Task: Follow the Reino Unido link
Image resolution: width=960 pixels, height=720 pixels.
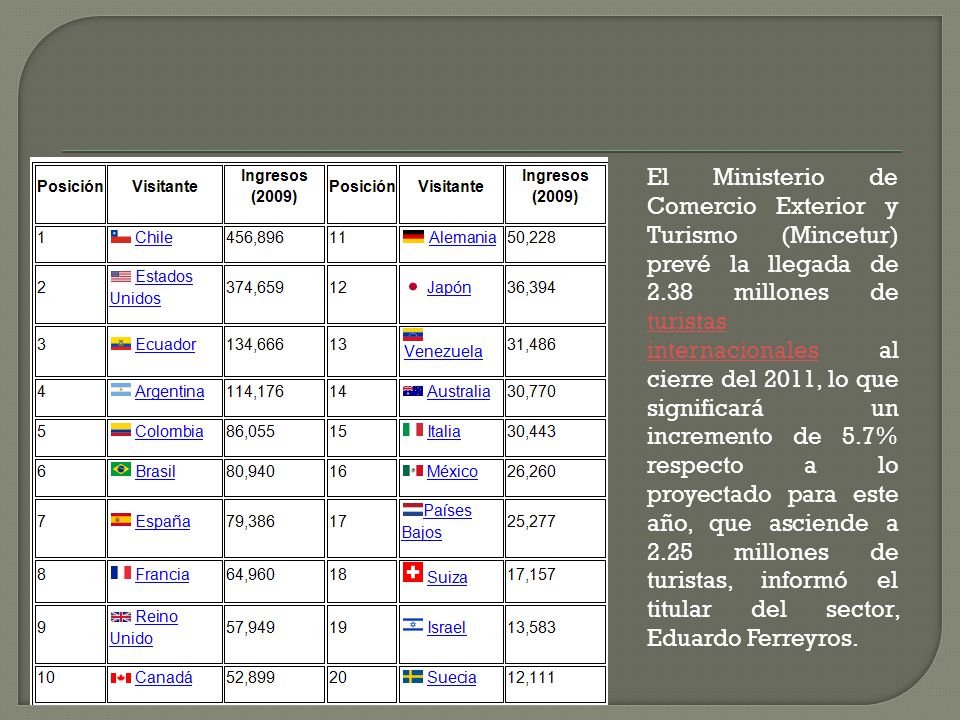Action: [144, 627]
